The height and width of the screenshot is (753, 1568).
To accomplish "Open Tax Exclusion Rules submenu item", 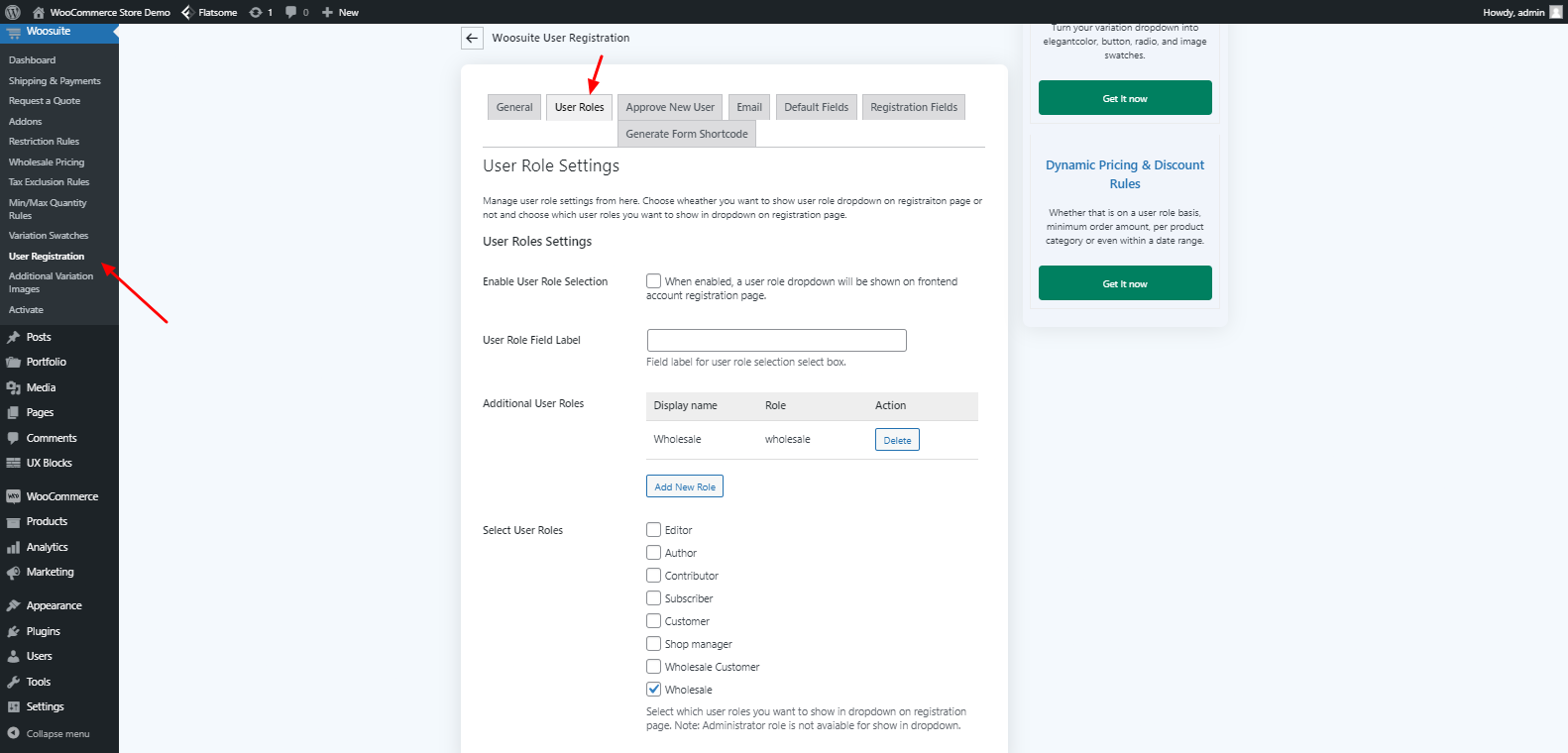I will [x=50, y=182].
